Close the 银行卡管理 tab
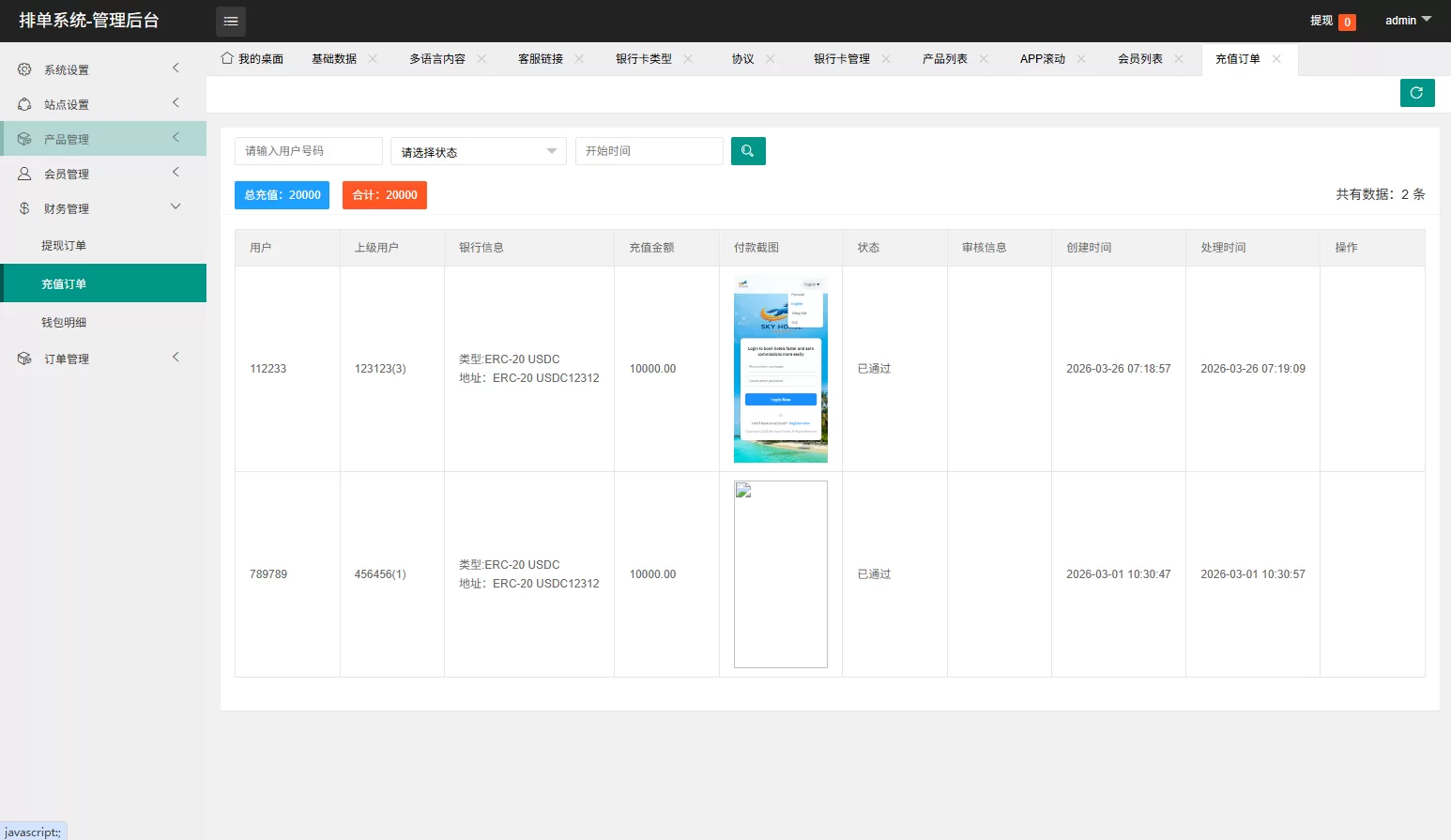Image resolution: width=1451 pixels, height=840 pixels. click(886, 59)
